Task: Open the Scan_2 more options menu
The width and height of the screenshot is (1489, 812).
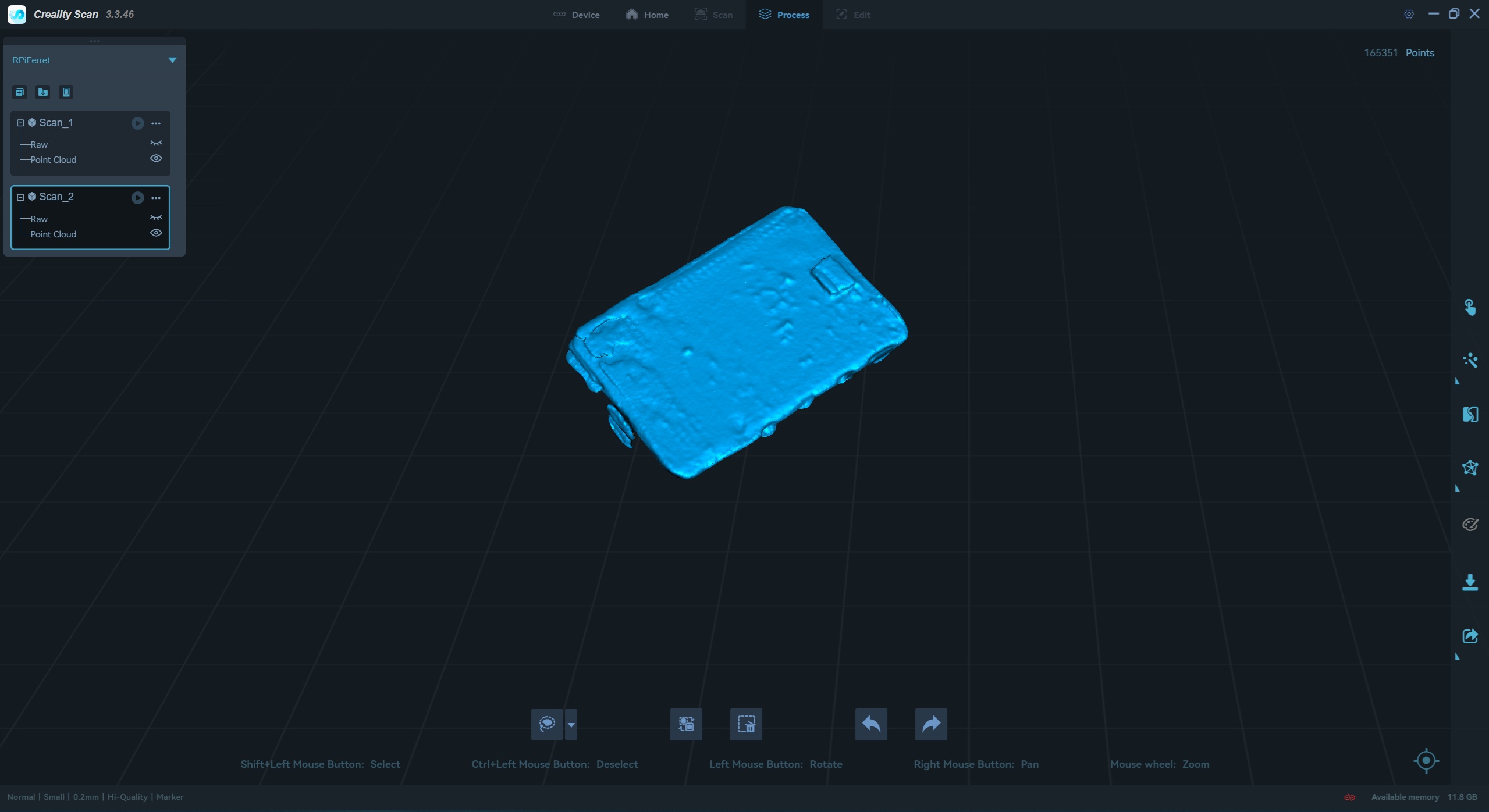Action: pyautogui.click(x=156, y=198)
